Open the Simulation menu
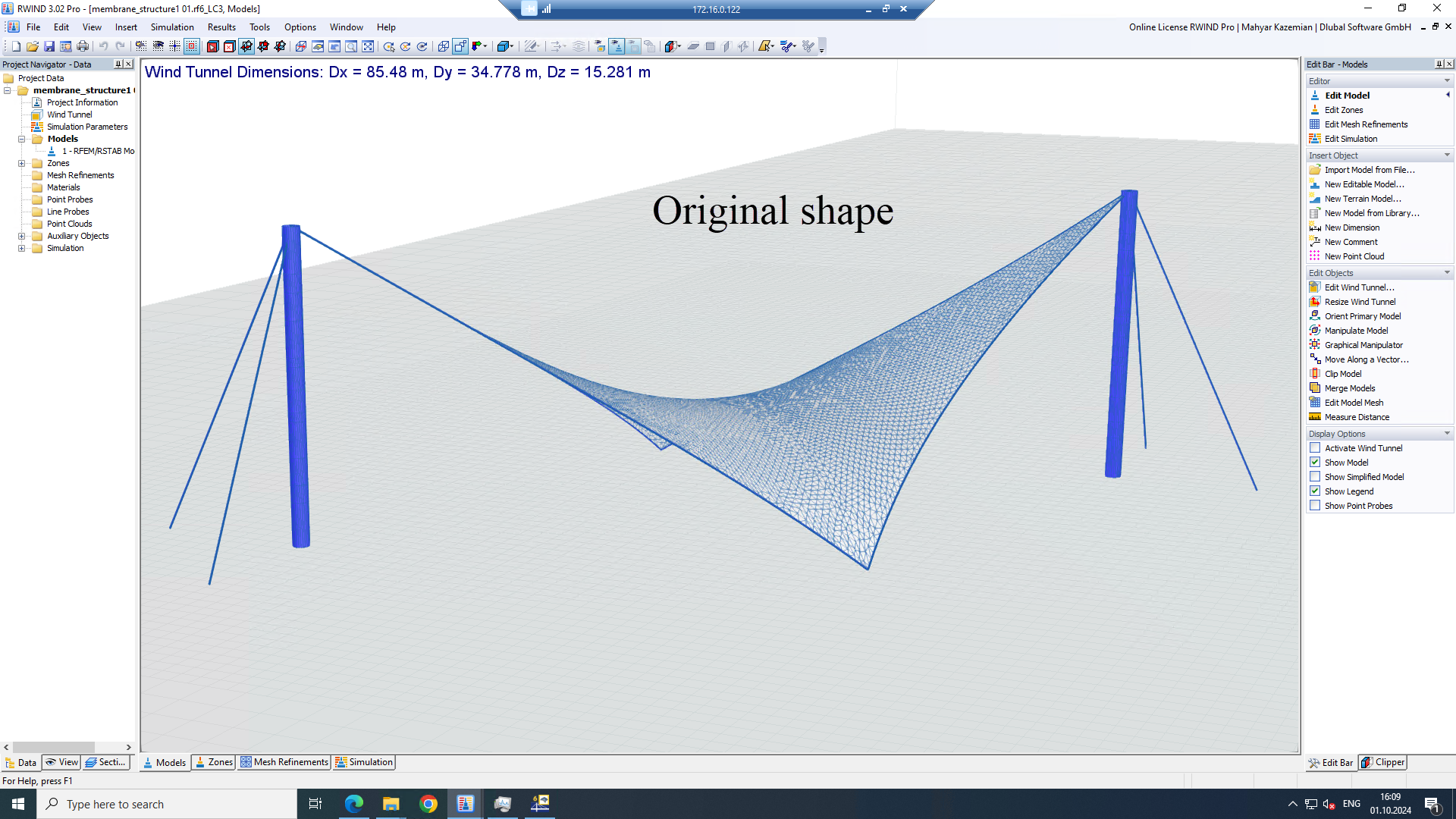Viewport: 1456px width, 819px height. click(171, 27)
